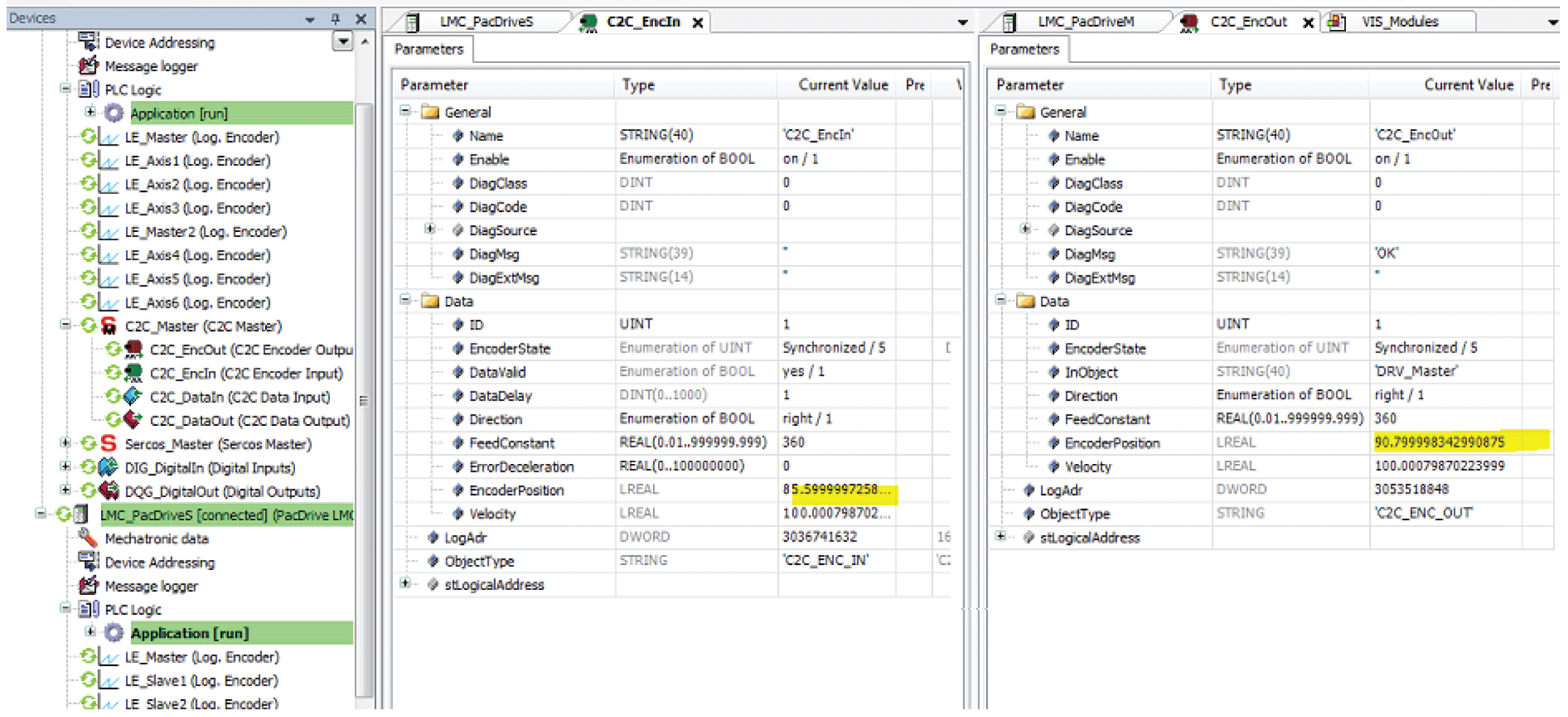This screenshot has width=1568, height=717.
Task: Click the DIG_DigitalIn inputs icon
Action: point(109,468)
